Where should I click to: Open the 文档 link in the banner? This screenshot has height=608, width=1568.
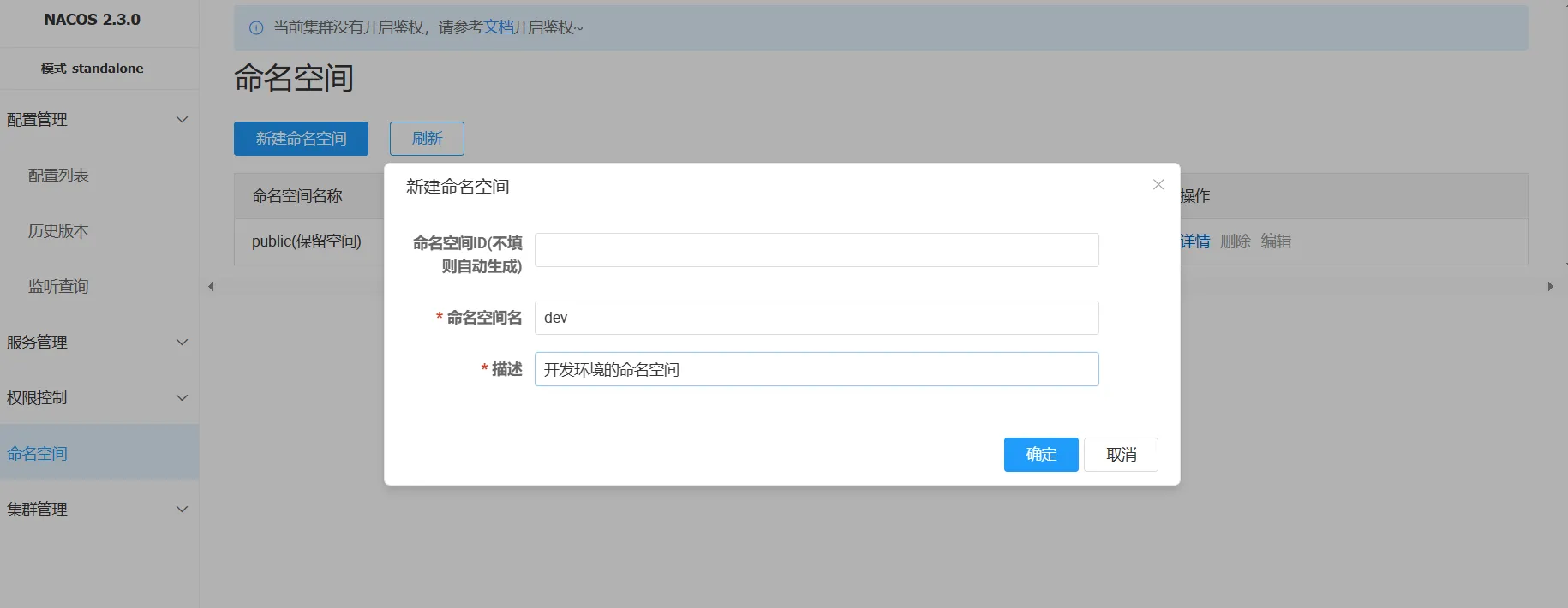498,27
